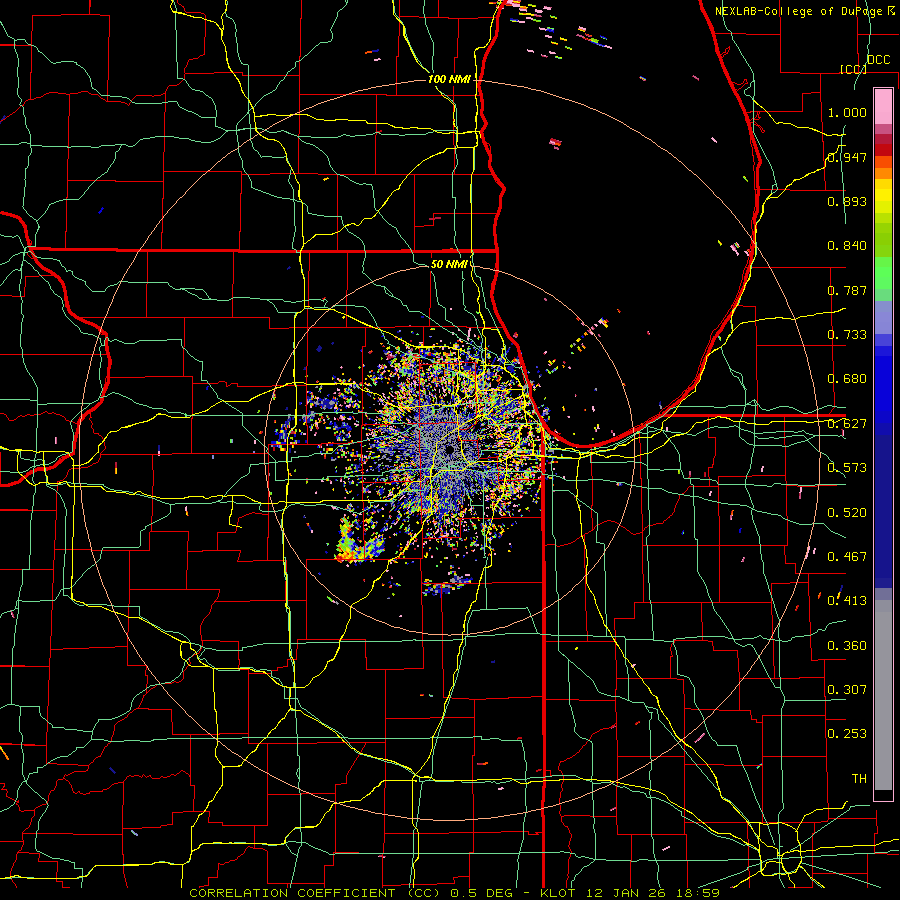Select the 0.253 scale value
Image resolution: width=900 pixels, height=900 pixels.
click(x=847, y=734)
